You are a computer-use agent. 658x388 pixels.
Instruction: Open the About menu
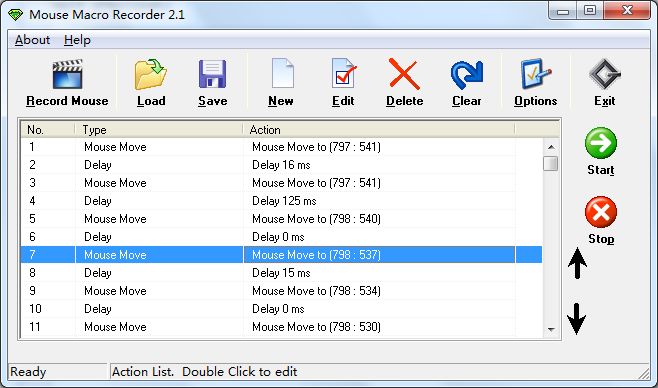[32, 40]
